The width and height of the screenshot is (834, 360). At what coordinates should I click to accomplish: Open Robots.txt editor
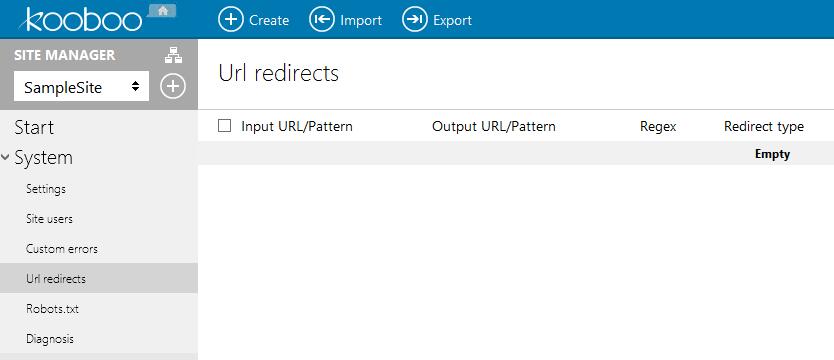pos(52,309)
